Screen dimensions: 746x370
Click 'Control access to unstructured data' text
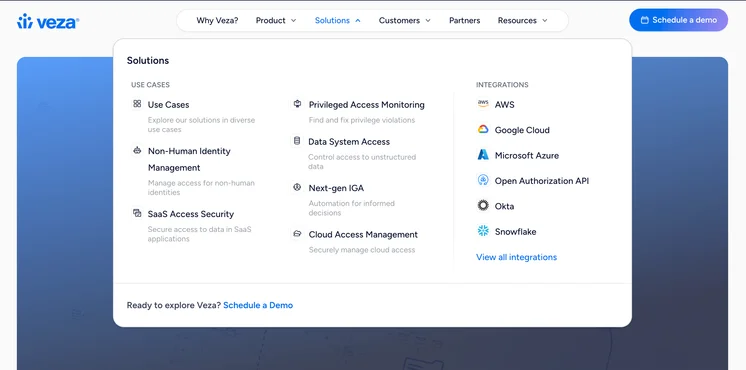point(362,162)
